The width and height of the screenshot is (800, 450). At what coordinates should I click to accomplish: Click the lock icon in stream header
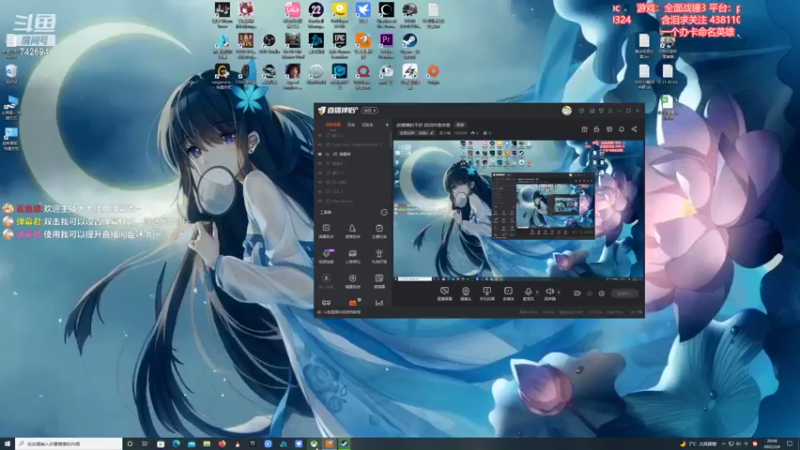point(596,129)
